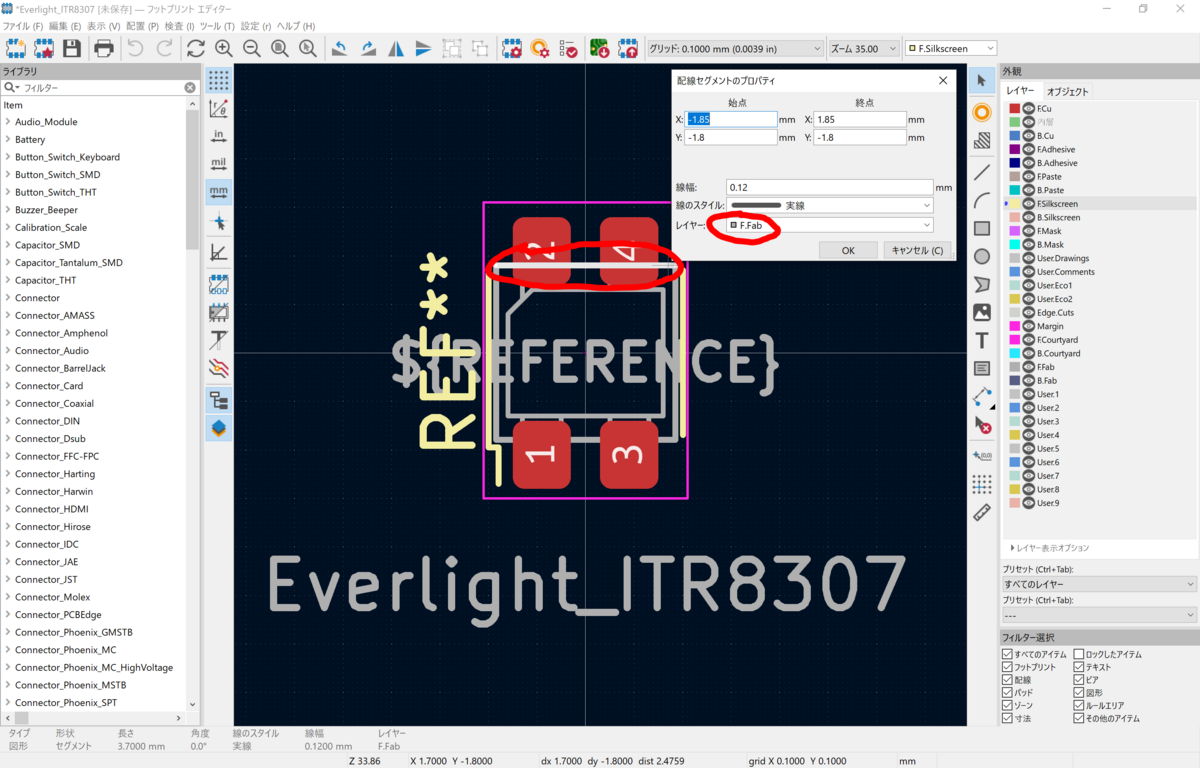The image size is (1200, 768).
Task: Select the Delete items tool
Action: 982,426
